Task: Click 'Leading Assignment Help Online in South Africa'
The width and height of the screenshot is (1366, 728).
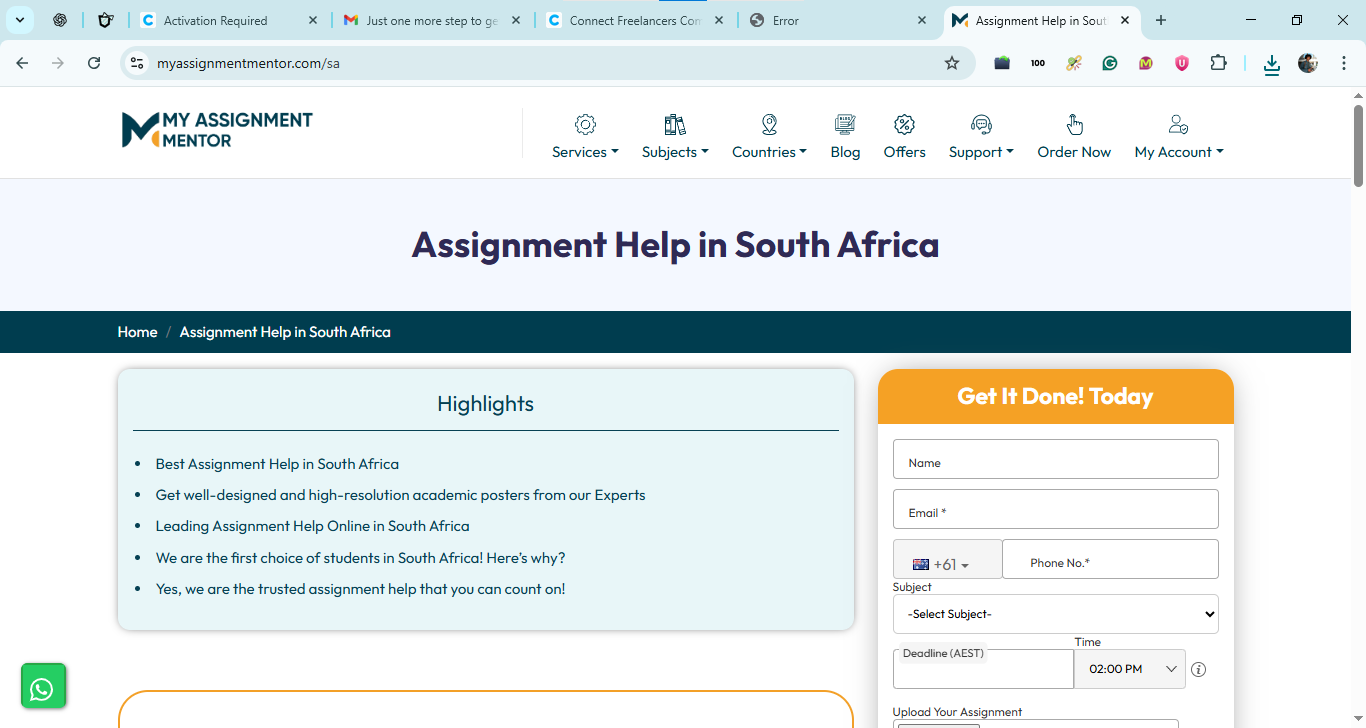Action: coord(312,526)
